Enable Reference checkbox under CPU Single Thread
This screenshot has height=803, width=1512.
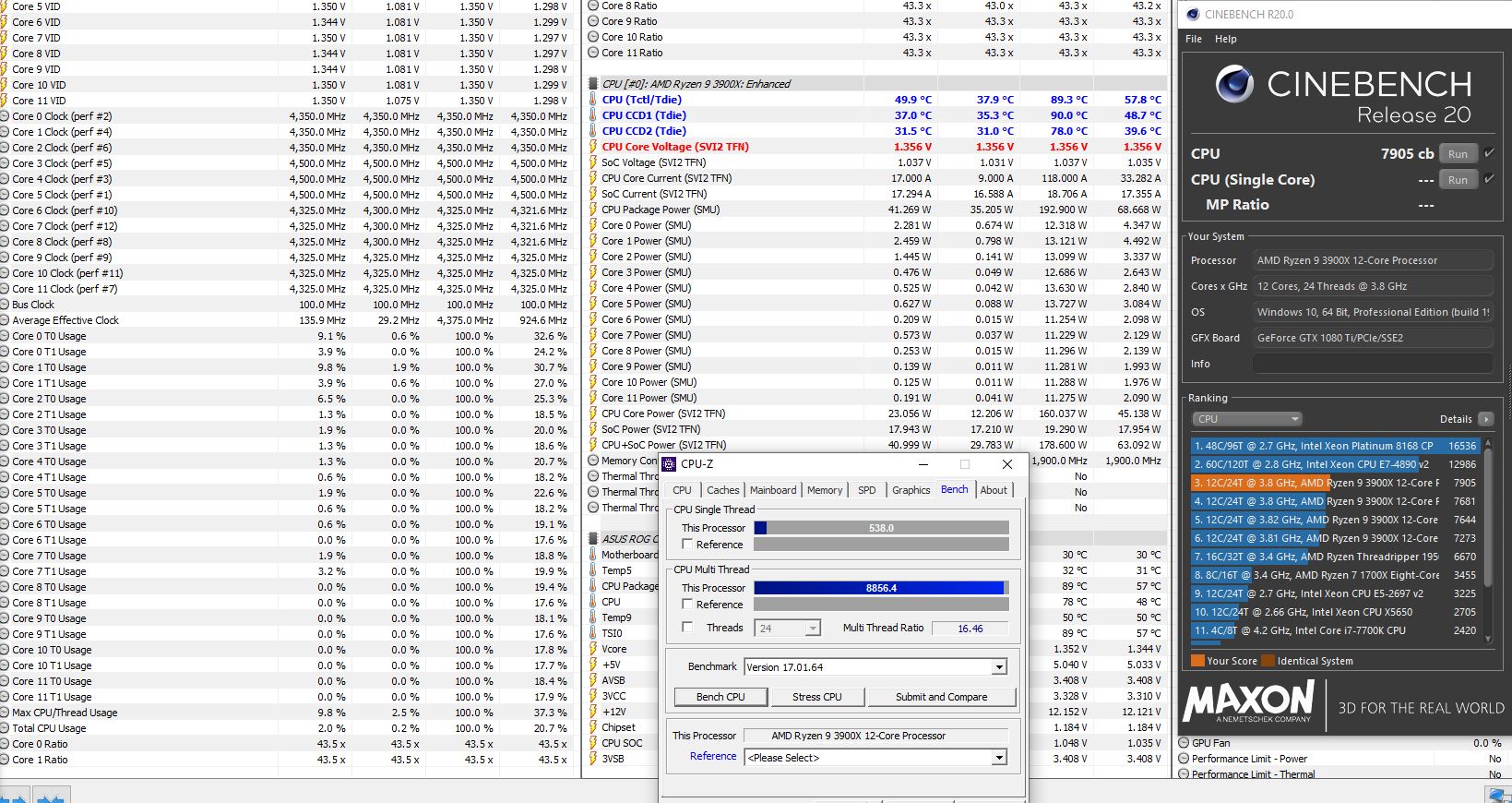click(x=687, y=545)
